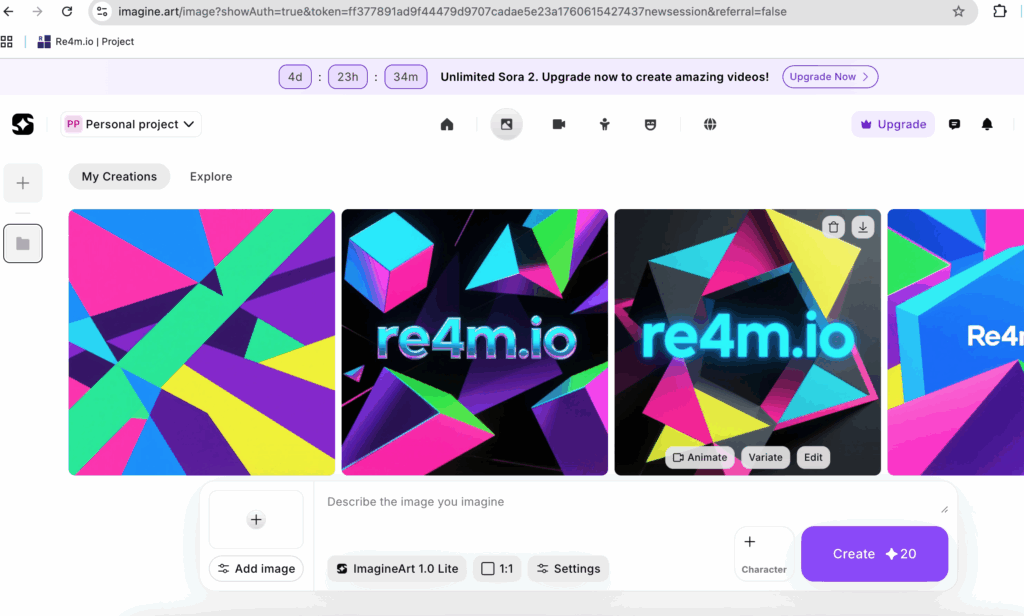Click the folder icon in left sidebar

tap(23, 243)
